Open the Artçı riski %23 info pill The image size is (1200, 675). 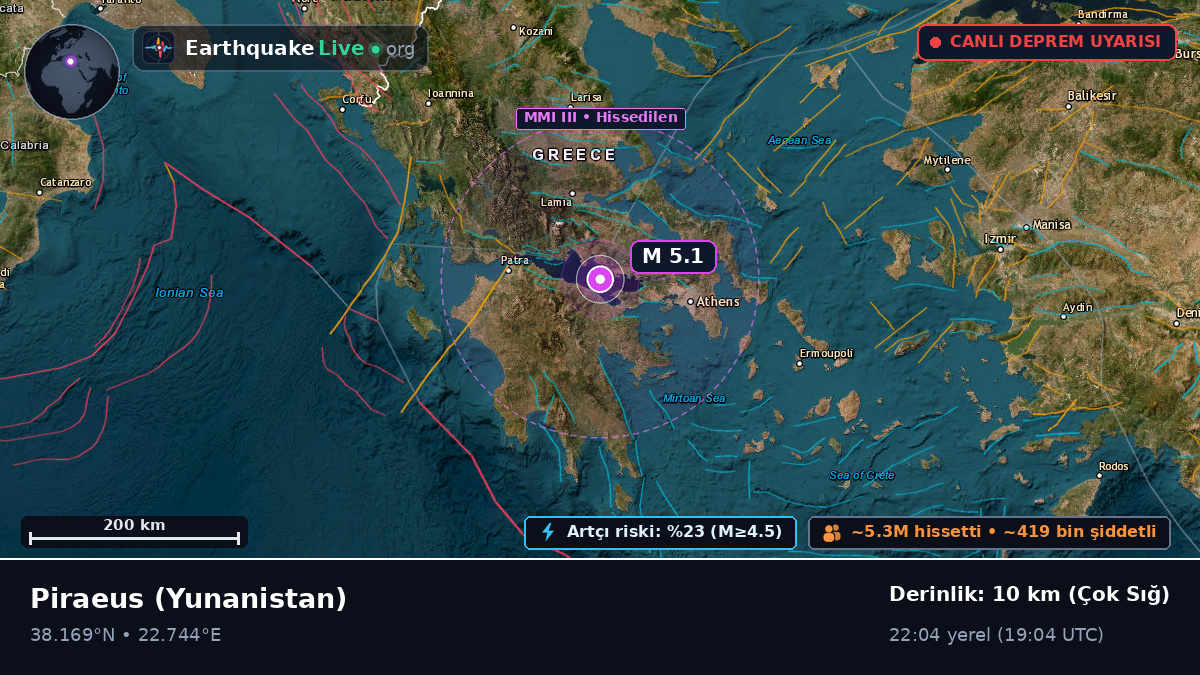(x=660, y=532)
